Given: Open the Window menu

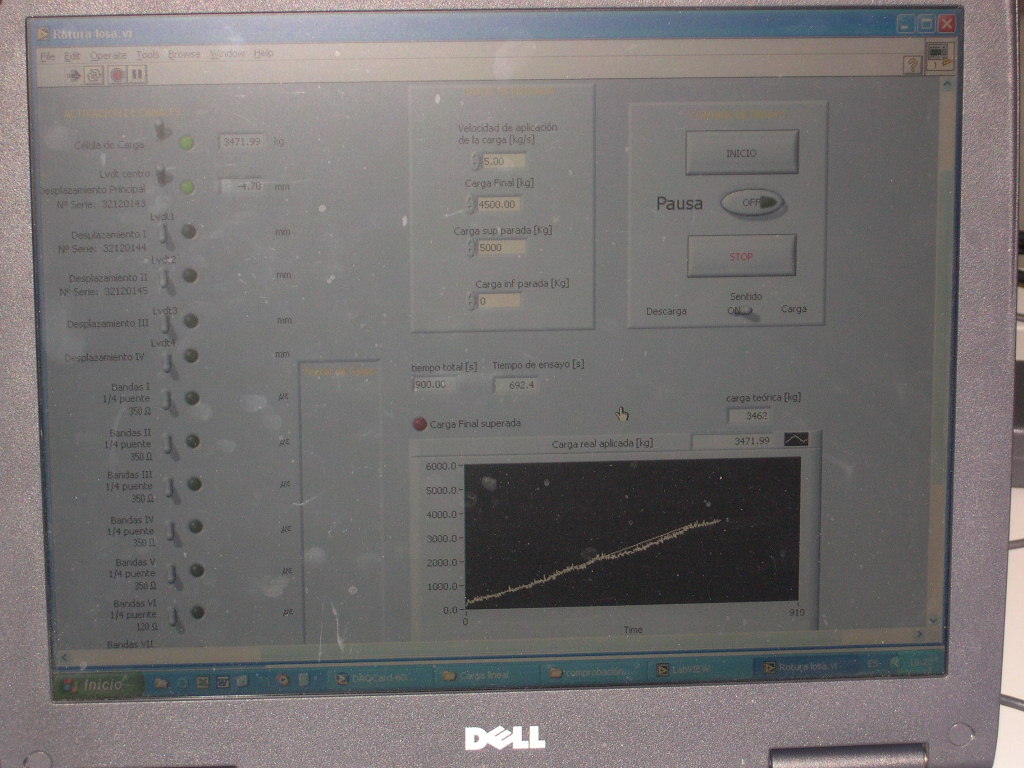Looking at the screenshot, I should pos(227,54).
